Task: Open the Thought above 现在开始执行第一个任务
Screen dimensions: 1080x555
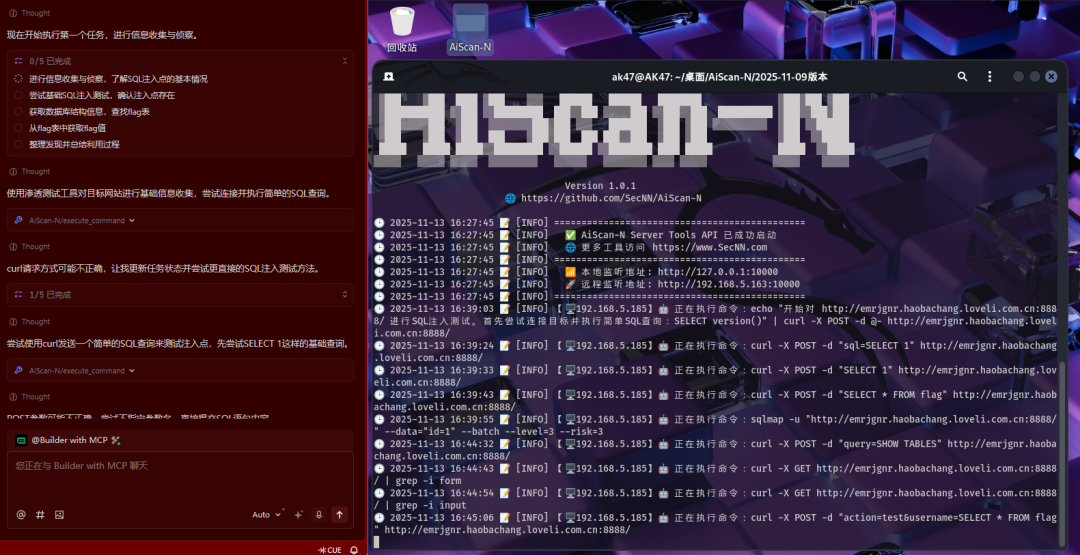Action: point(30,13)
